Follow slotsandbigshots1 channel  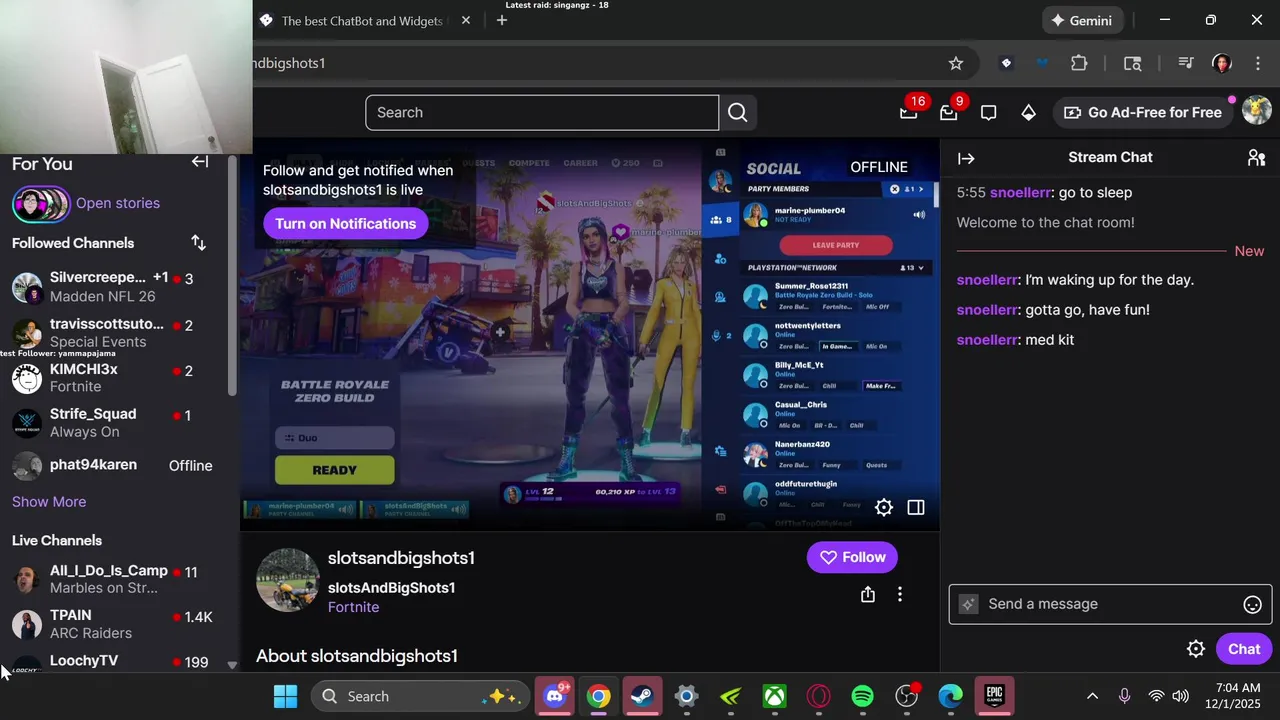tap(852, 557)
